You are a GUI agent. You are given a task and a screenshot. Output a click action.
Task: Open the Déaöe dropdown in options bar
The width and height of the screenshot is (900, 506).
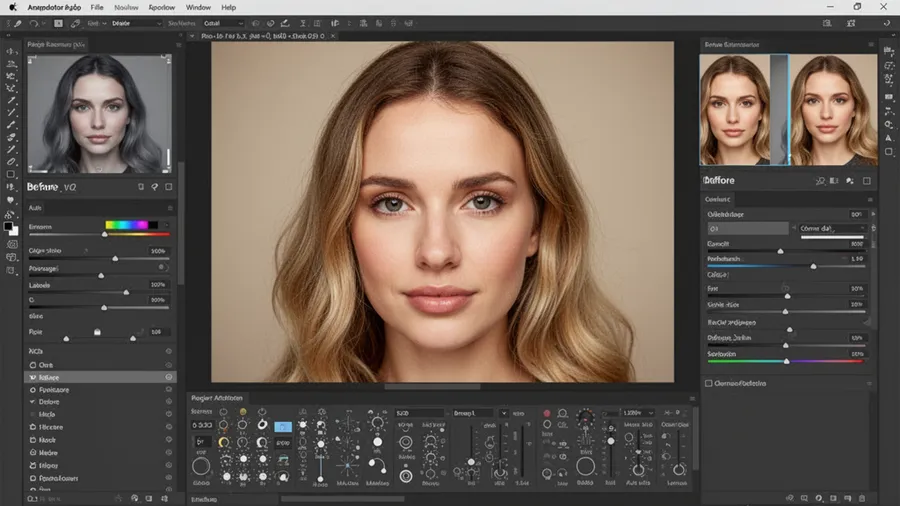click(x=137, y=24)
